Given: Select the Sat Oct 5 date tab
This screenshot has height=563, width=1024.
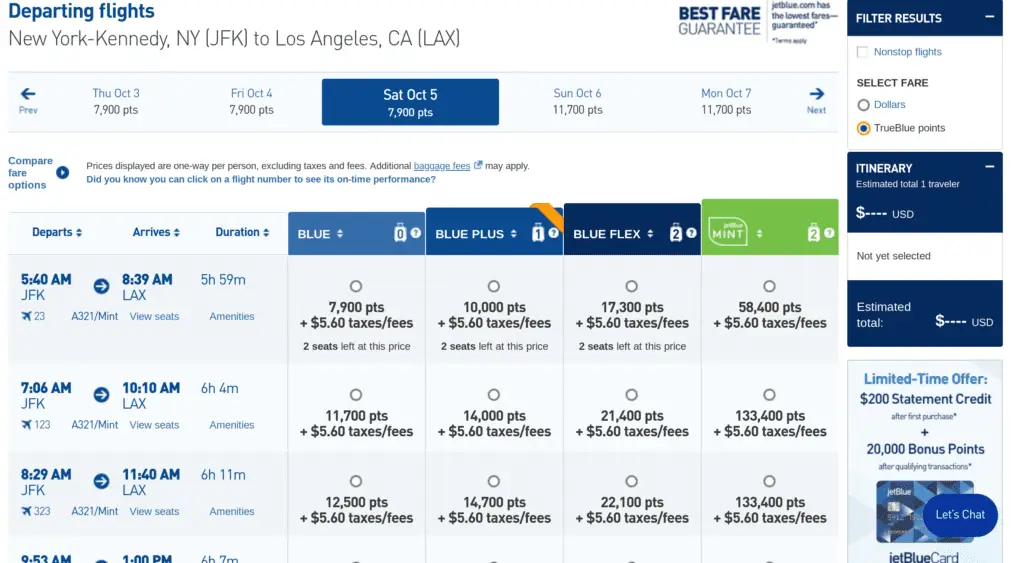Looking at the screenshot, I should (x=410, y=102).
